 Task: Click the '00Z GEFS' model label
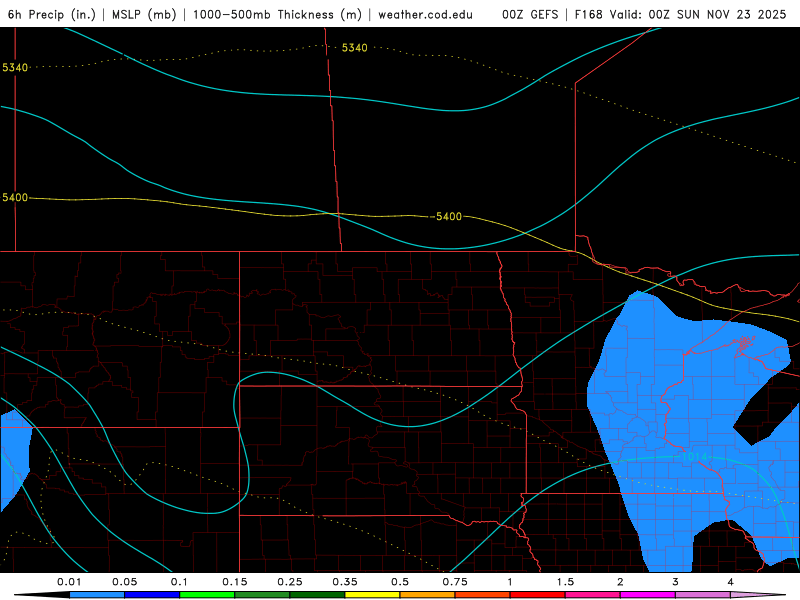tap(530, 15)
